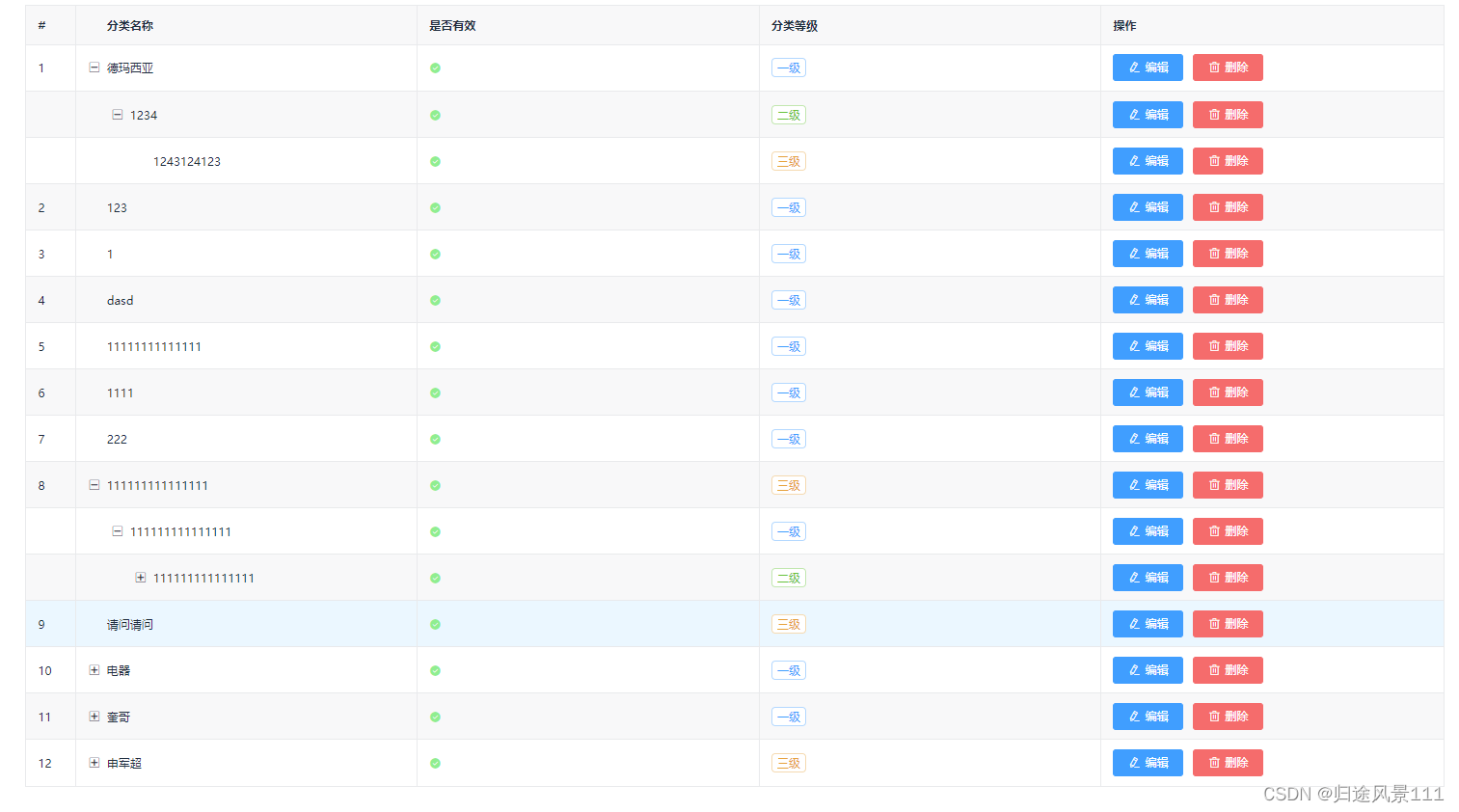
Task: Toggle the valid status of 1234 subcategory
Action: pyautogui.click(x=435, y=115)
